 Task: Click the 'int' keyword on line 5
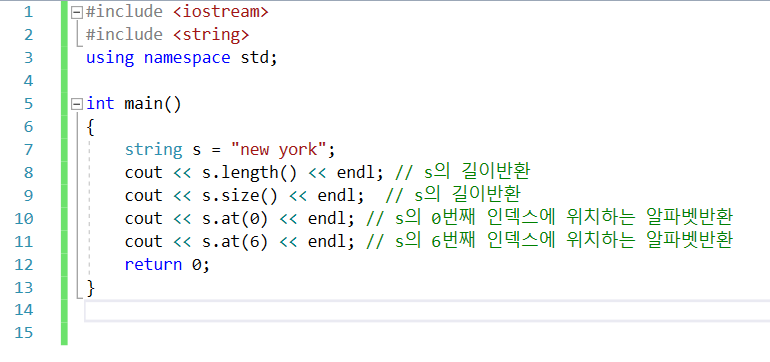click(100, 104)
